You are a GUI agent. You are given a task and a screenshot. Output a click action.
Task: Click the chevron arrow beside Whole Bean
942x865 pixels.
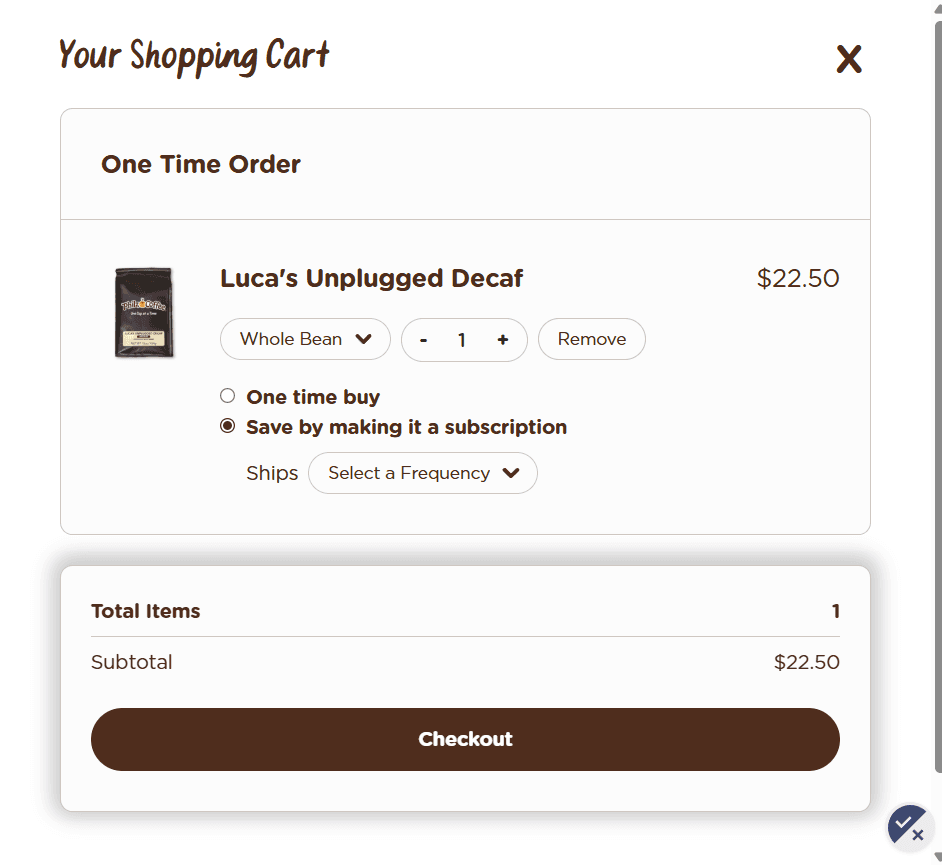point(364,339)
